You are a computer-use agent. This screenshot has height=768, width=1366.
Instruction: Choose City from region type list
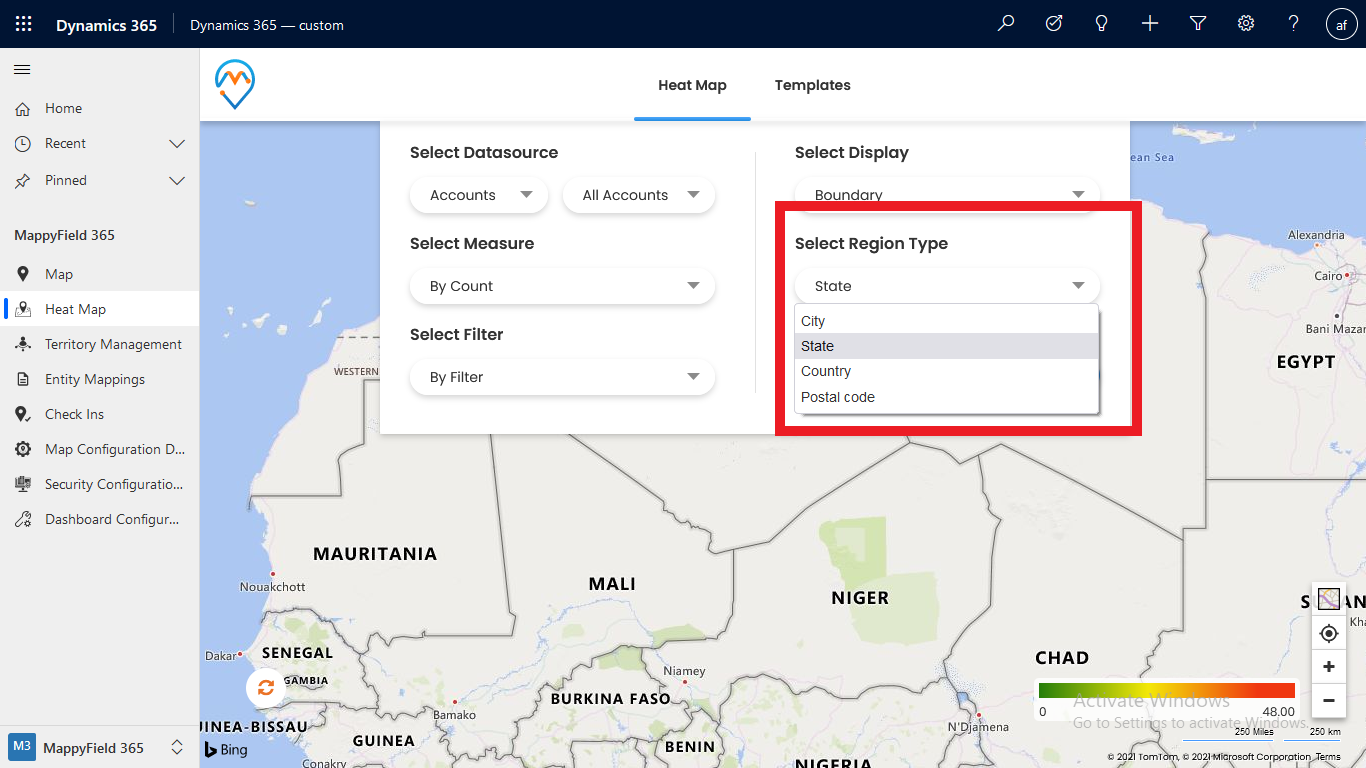(947, 321)
